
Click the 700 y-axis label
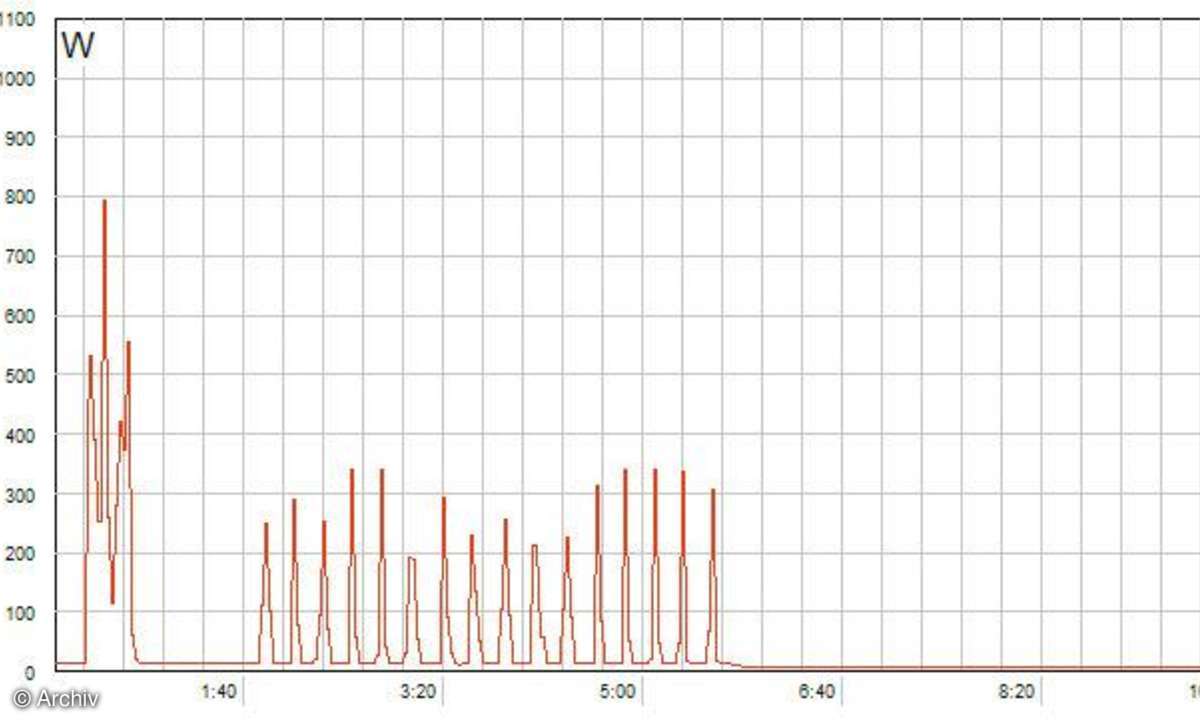(x=21, y=257)
